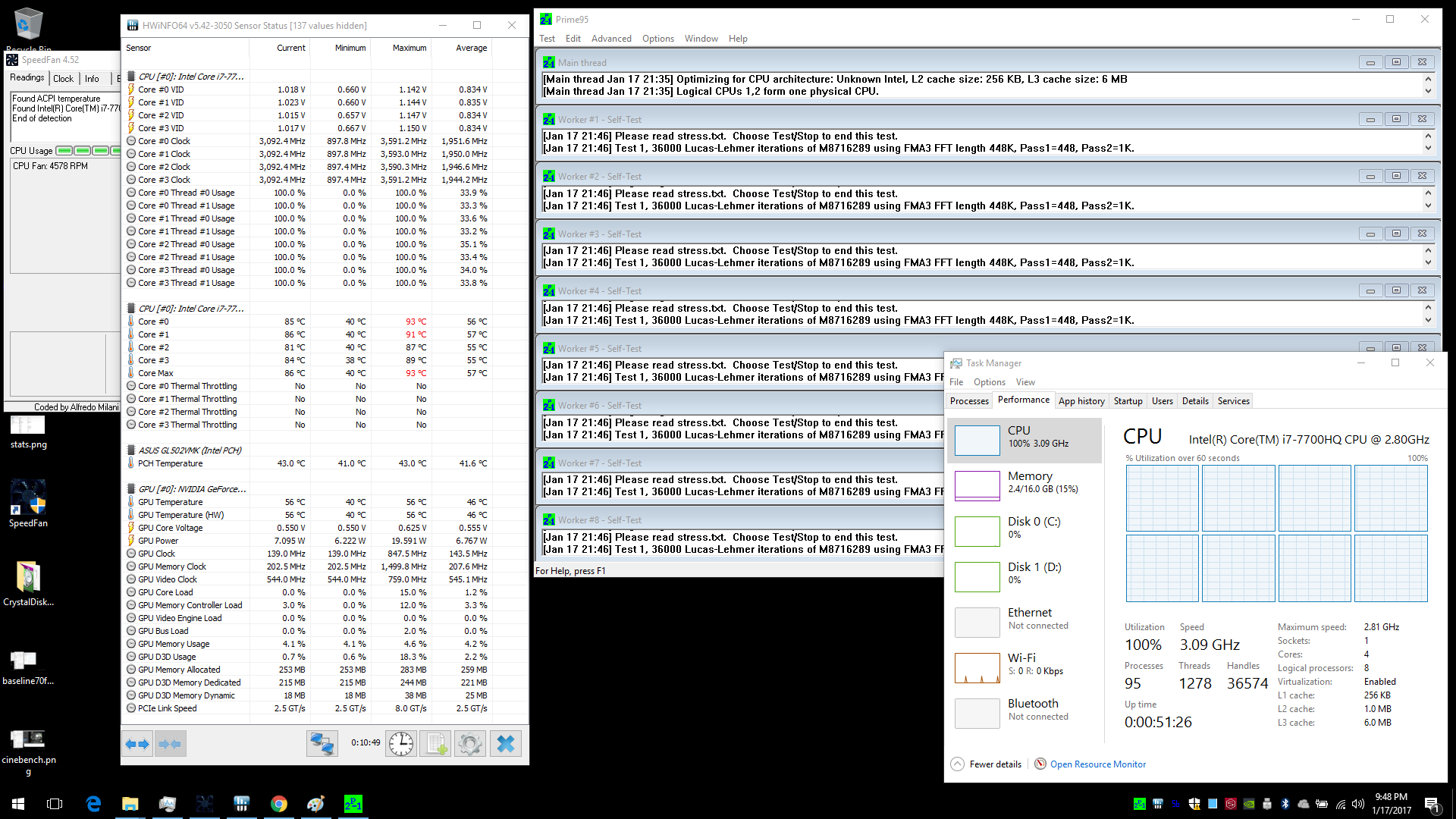Select CrystalDisk desktop shortcut
This screenshot has height=819, width=1456.
tap(28, 584)
